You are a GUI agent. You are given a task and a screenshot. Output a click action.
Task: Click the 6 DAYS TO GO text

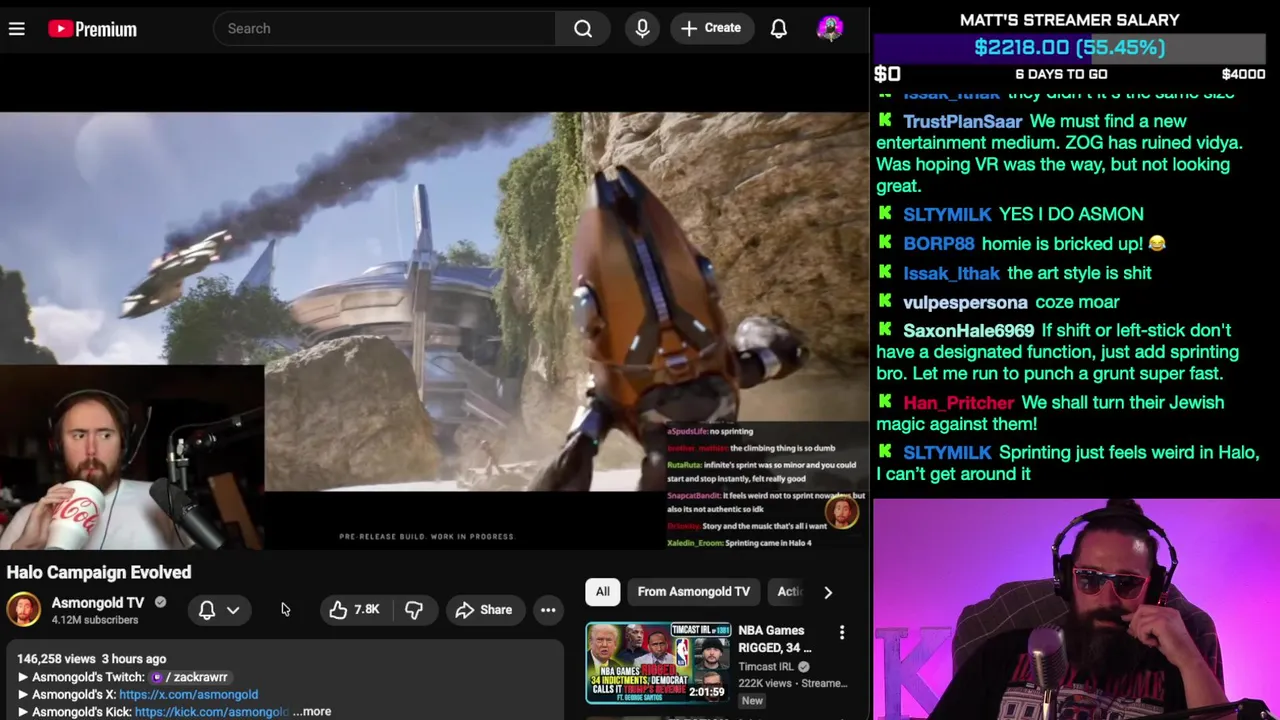(1061, 74)
